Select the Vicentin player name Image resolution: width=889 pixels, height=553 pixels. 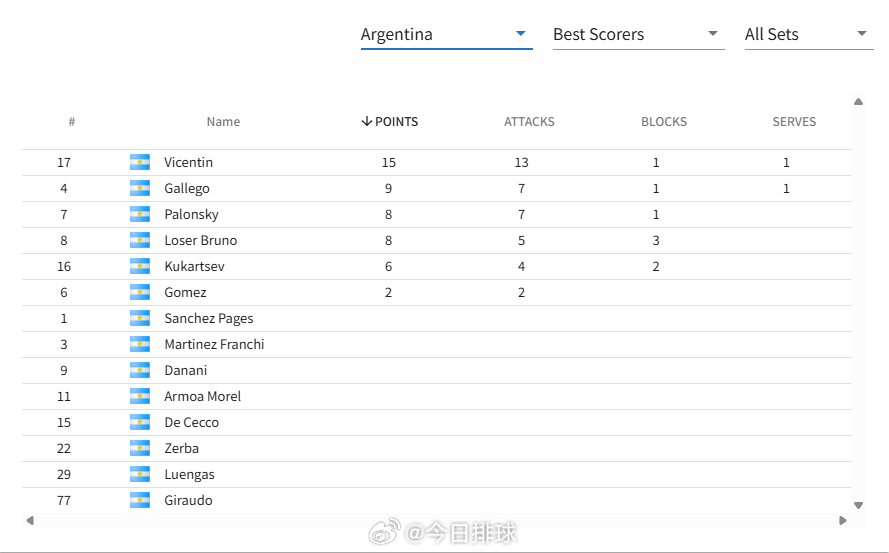tap(188, 162)
